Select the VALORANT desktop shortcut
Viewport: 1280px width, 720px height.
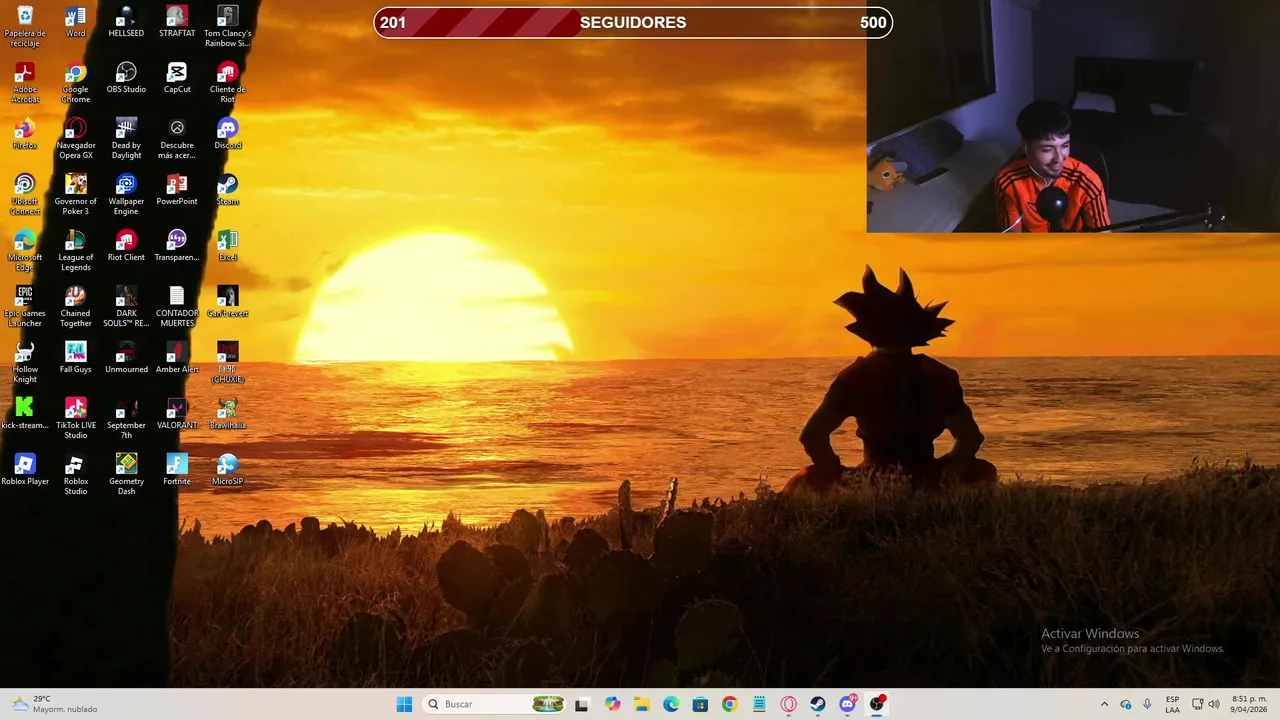point(177,414)
